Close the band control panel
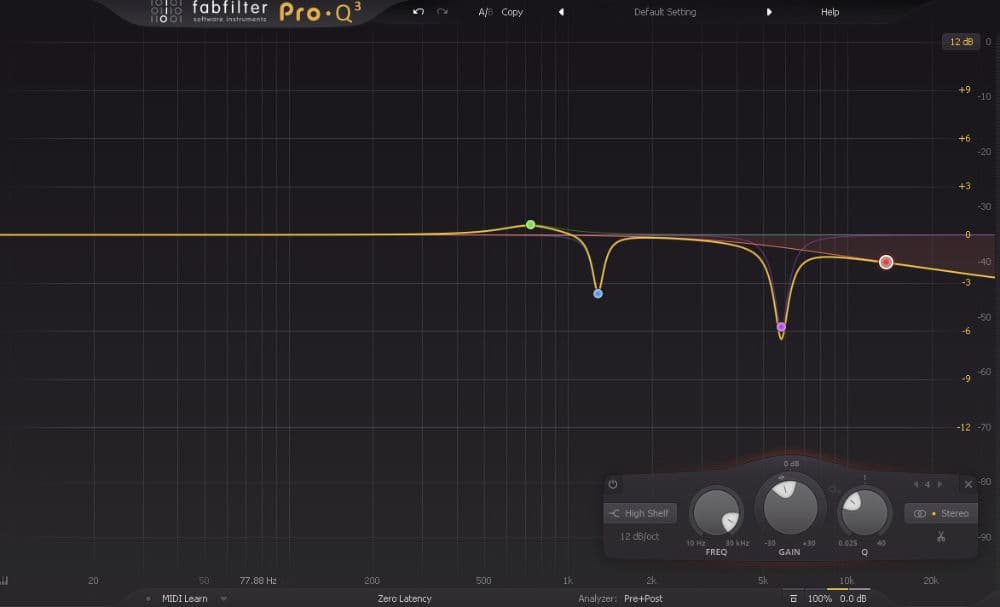 tap(967, 485)
